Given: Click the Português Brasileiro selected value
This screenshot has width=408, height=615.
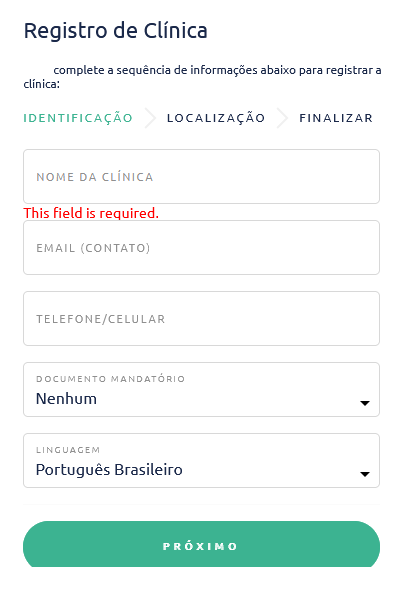Looking at the screenshot, I should tap(109, 470).
